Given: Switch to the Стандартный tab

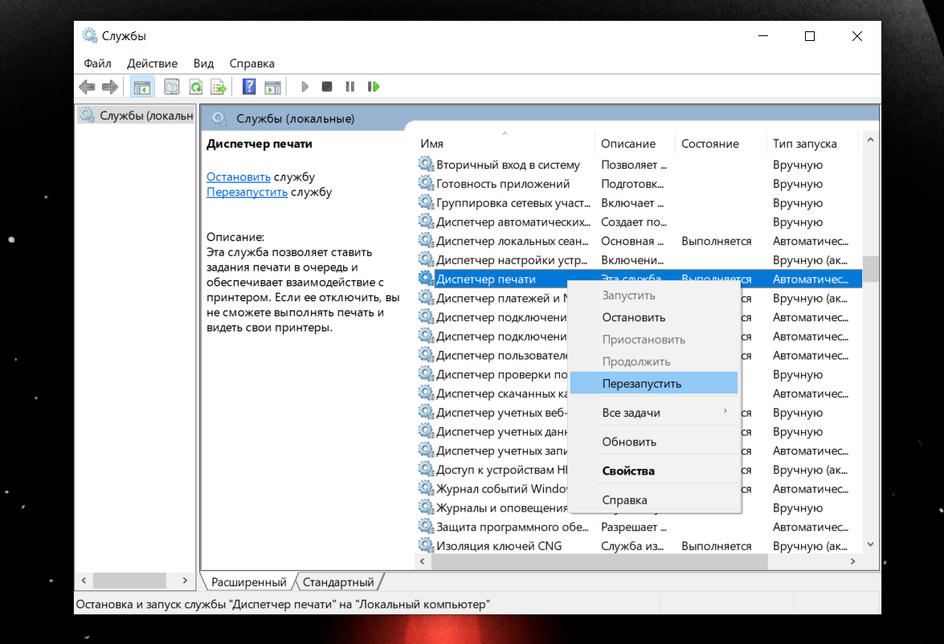Looking at the screenshot, I should pos(338,582).
